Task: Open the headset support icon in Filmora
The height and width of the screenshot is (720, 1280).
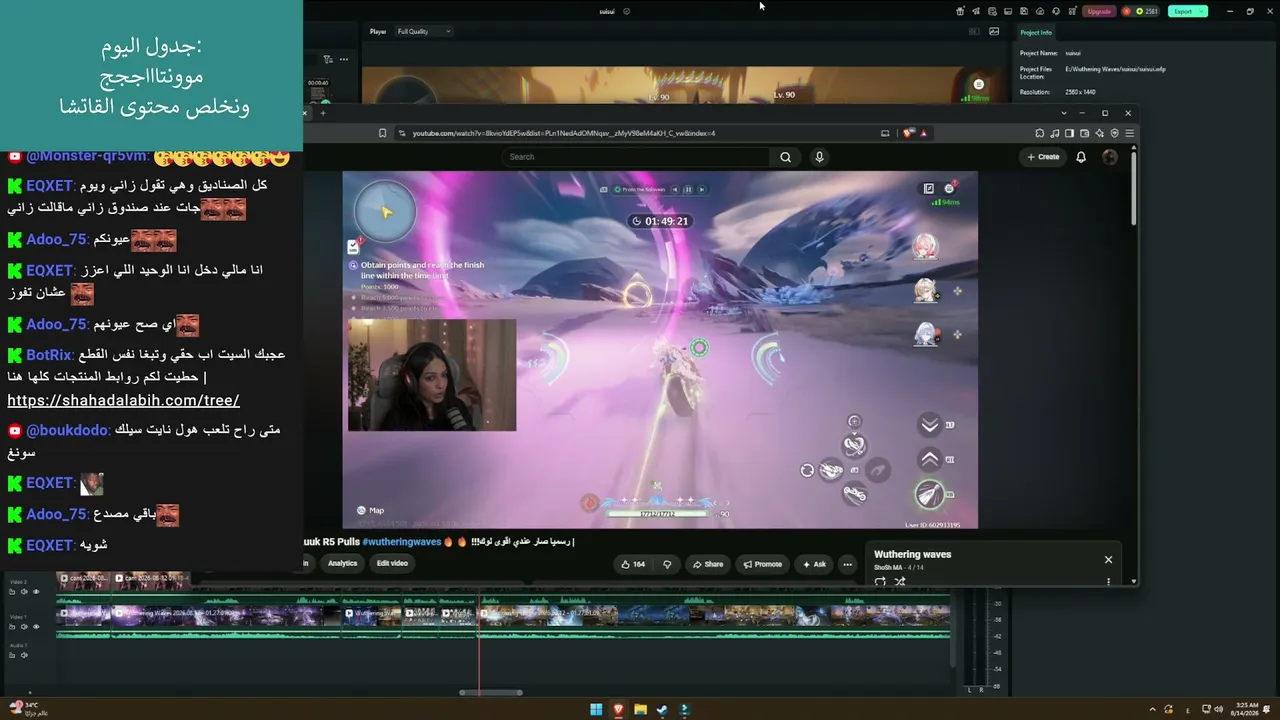Action: (x=1056, y=11)
